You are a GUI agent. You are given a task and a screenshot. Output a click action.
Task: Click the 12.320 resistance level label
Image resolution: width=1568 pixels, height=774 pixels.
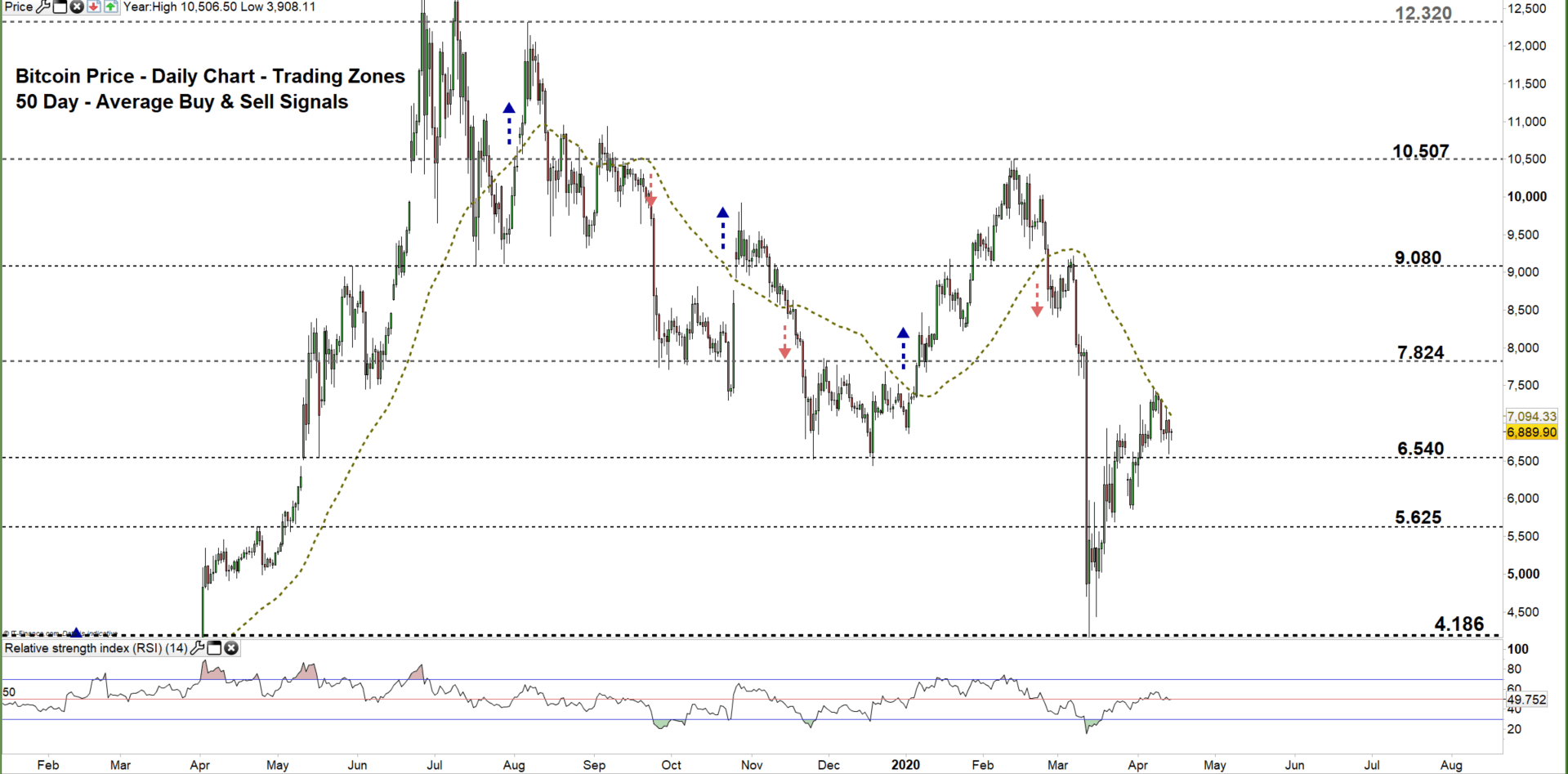pyautogui.click(x=1423, y=13)
